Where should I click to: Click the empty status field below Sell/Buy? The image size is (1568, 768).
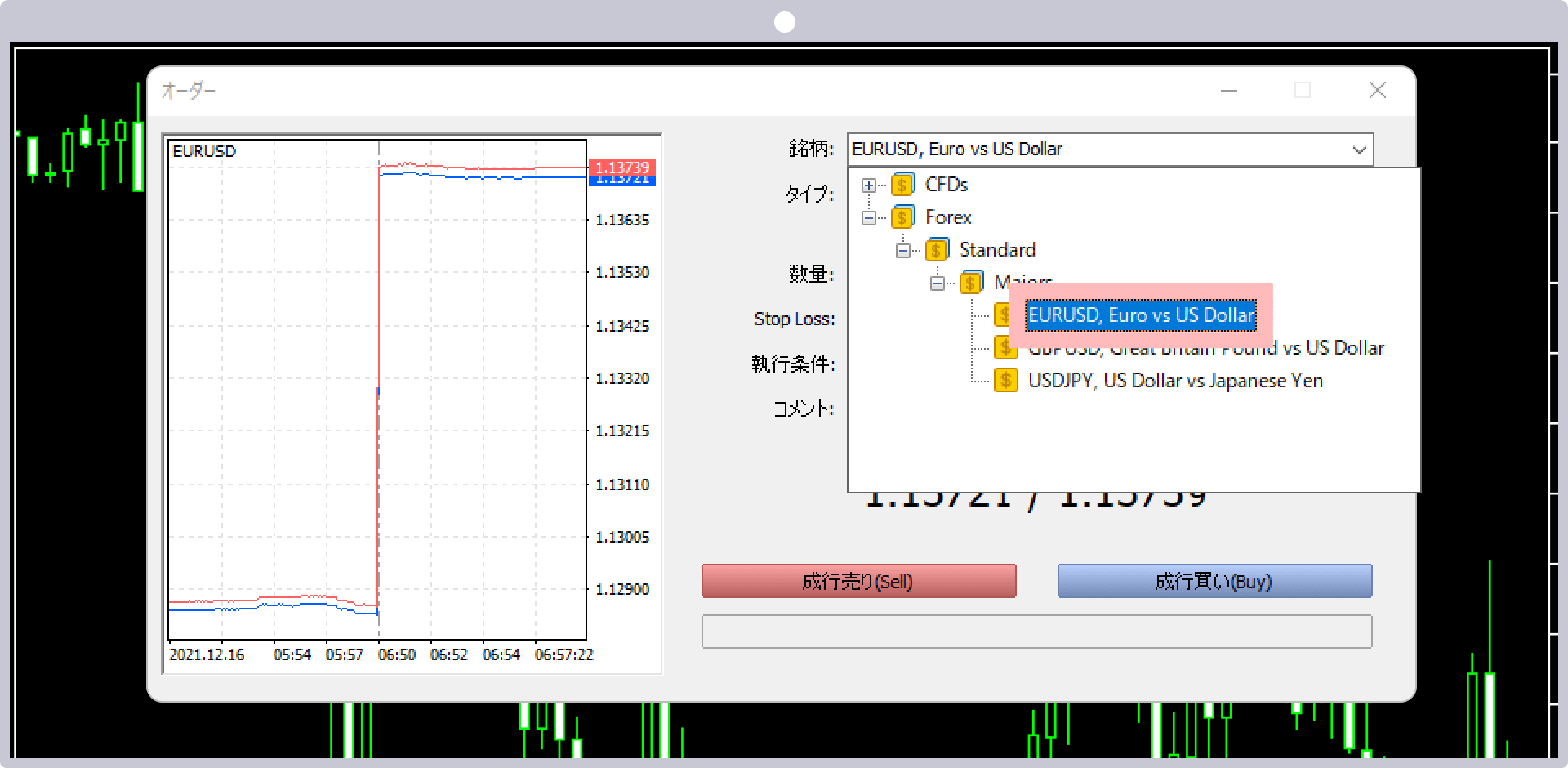click(1037, 632)
